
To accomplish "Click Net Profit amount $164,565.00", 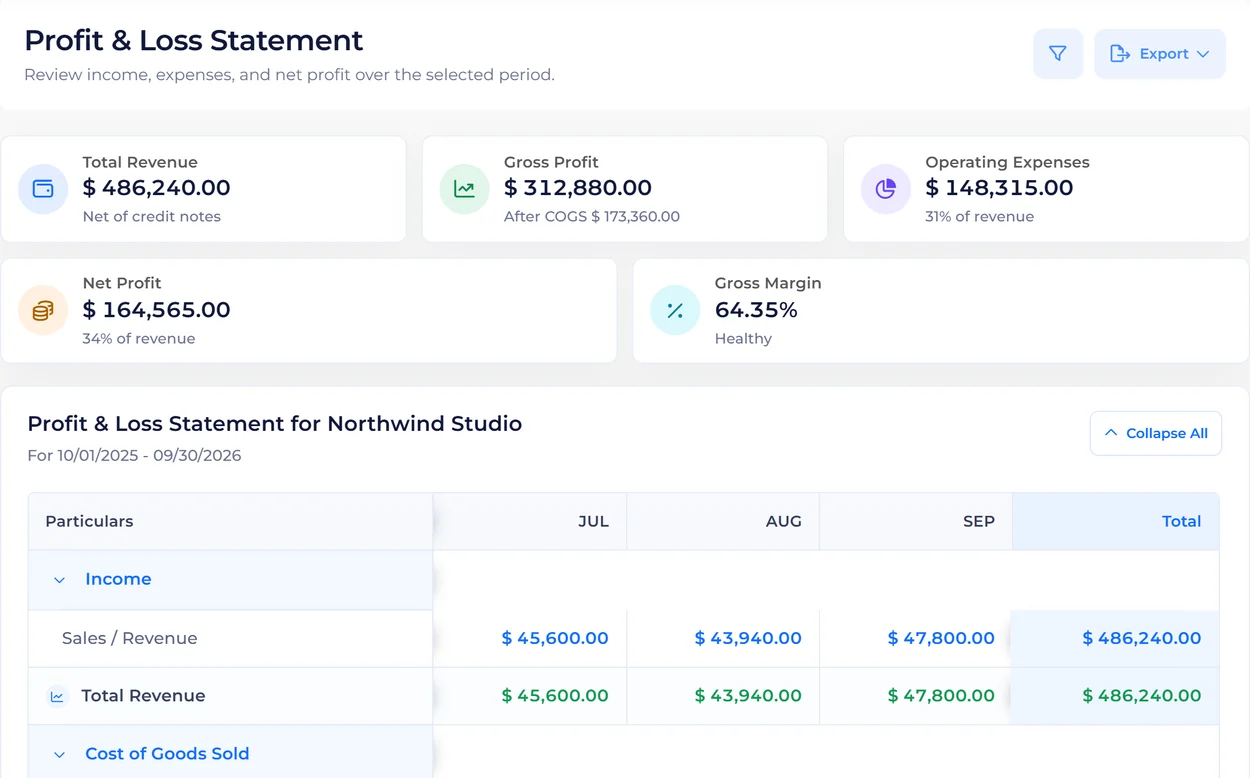I will [x=157, y=310].
